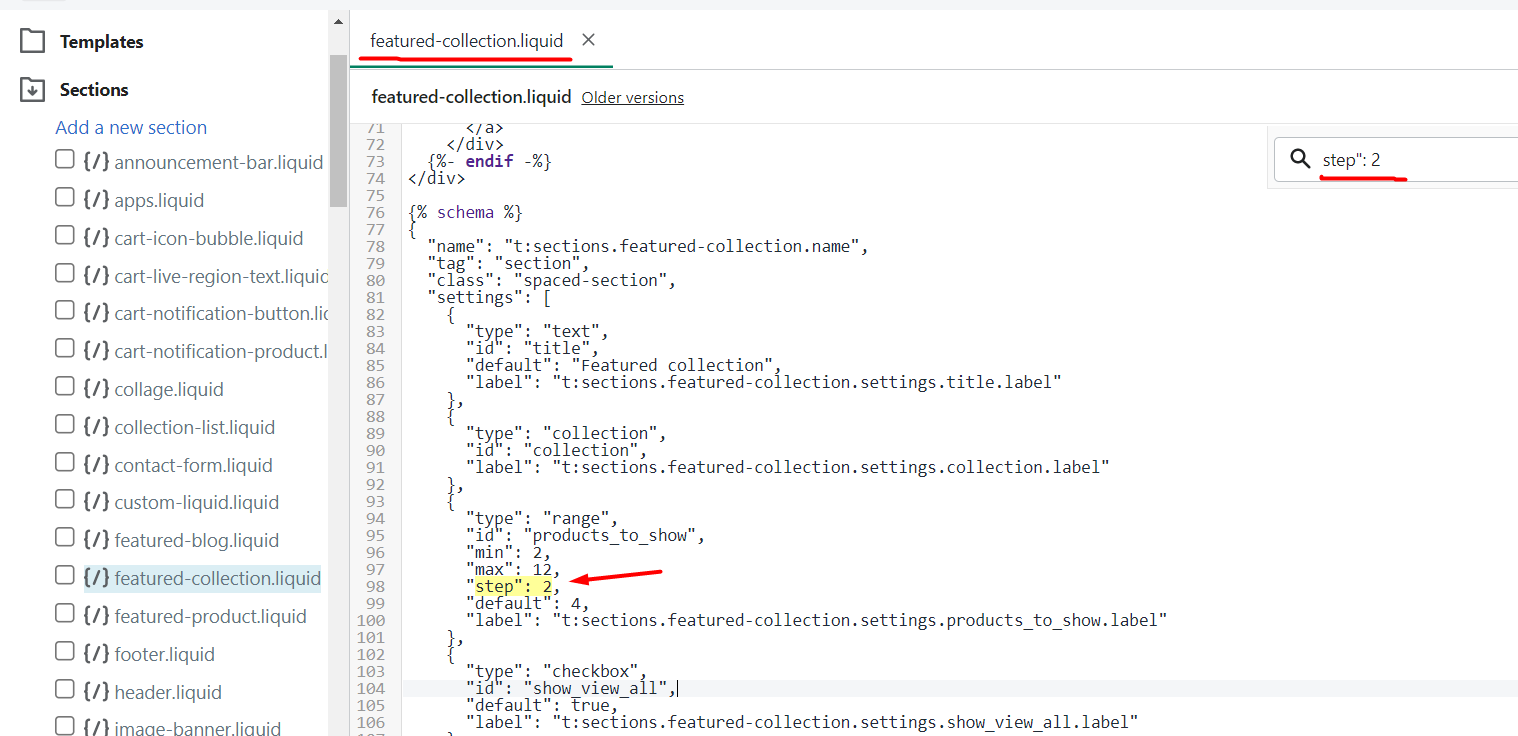Screen dimensions: 1518x736
Task: Select the collage.liquid file icon
Action: [x=96, y=389]
